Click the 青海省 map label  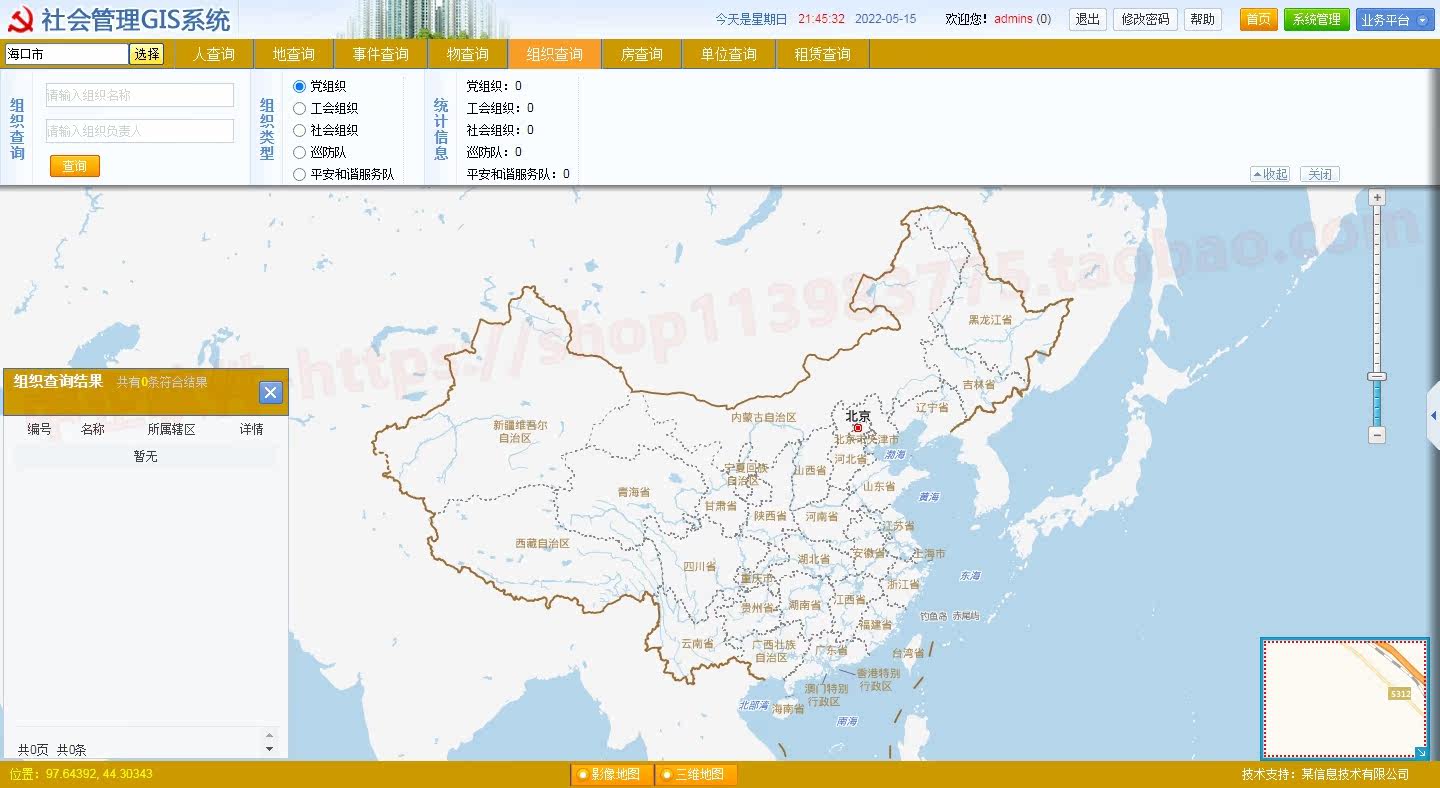point(633,492)
